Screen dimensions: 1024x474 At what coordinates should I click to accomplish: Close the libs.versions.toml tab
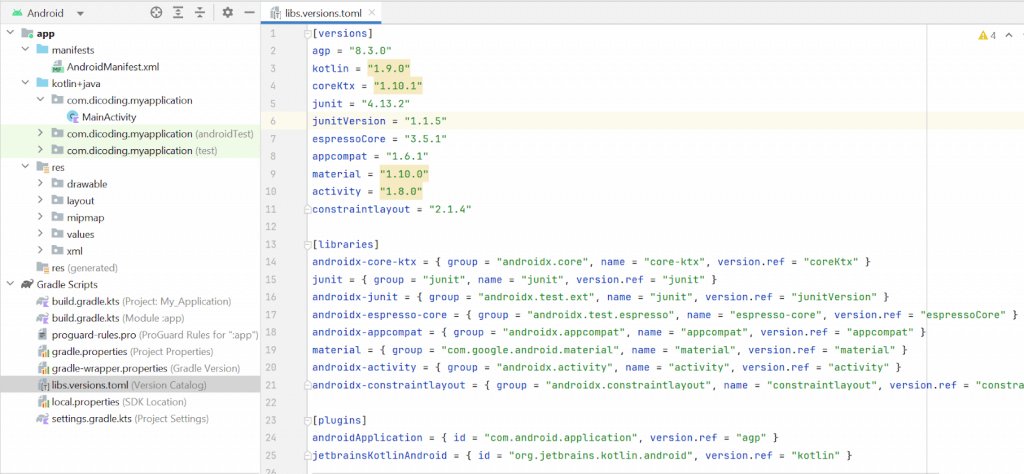pyautogui.click(x=372, y=12)
